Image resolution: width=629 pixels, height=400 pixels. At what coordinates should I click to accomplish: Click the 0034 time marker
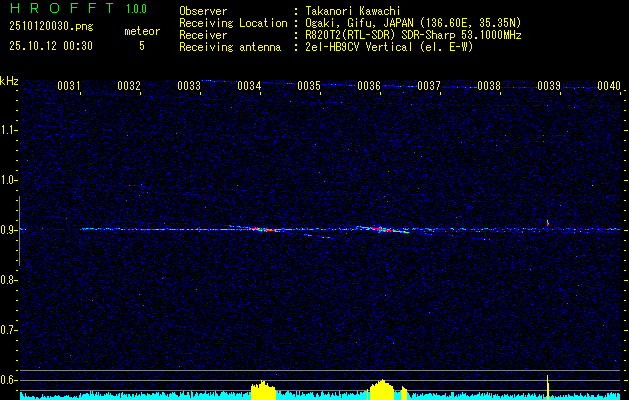tap(249, 85)
